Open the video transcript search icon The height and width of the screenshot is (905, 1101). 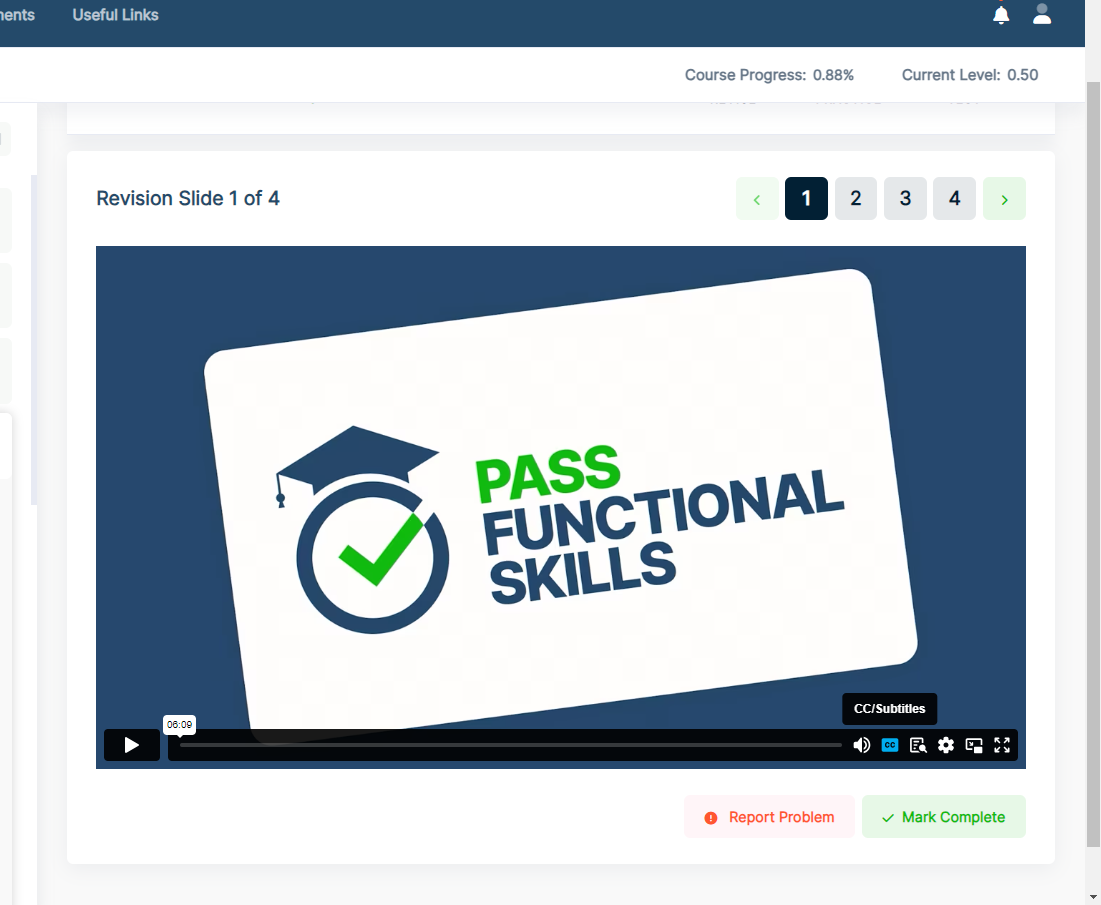[918, 745]
